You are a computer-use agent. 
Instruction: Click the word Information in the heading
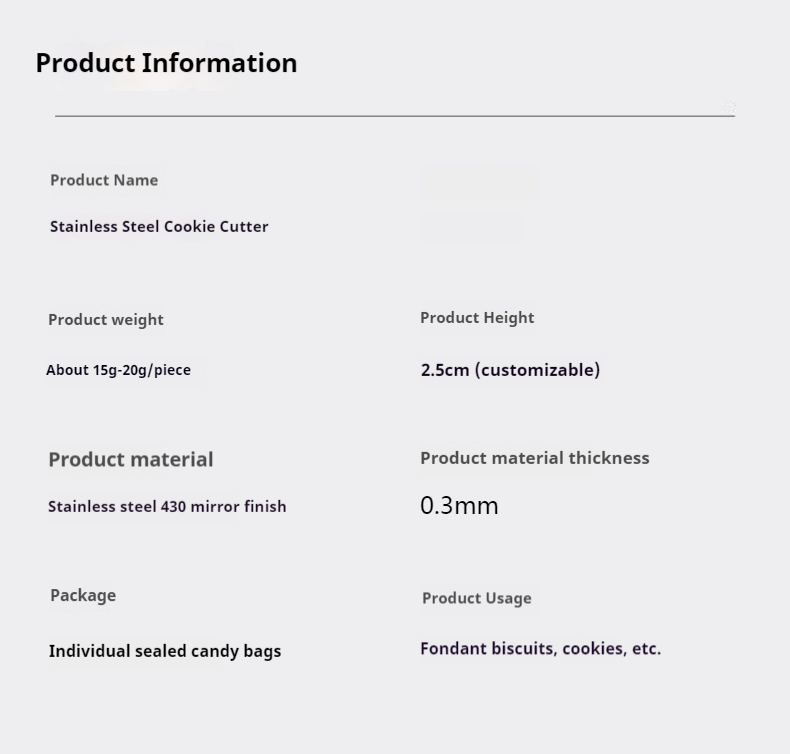coord(220,63)
